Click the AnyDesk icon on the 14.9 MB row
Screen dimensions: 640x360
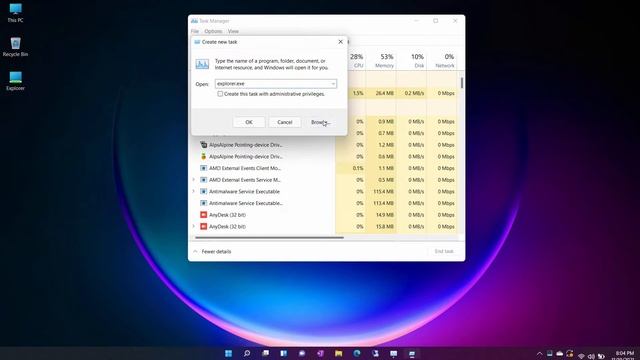(203, 215)
